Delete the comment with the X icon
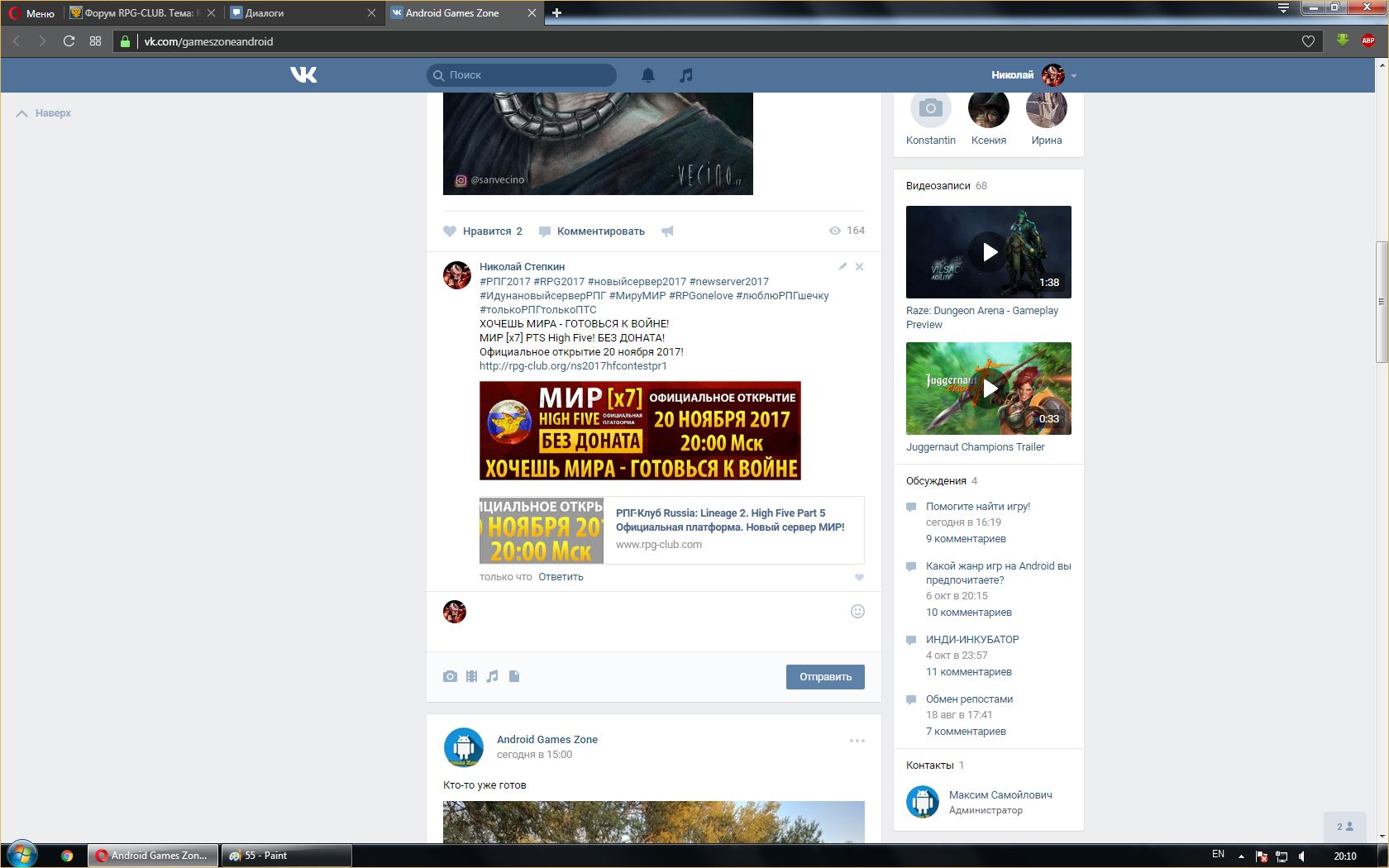The image size is (1389, 868). pos(859,266)
